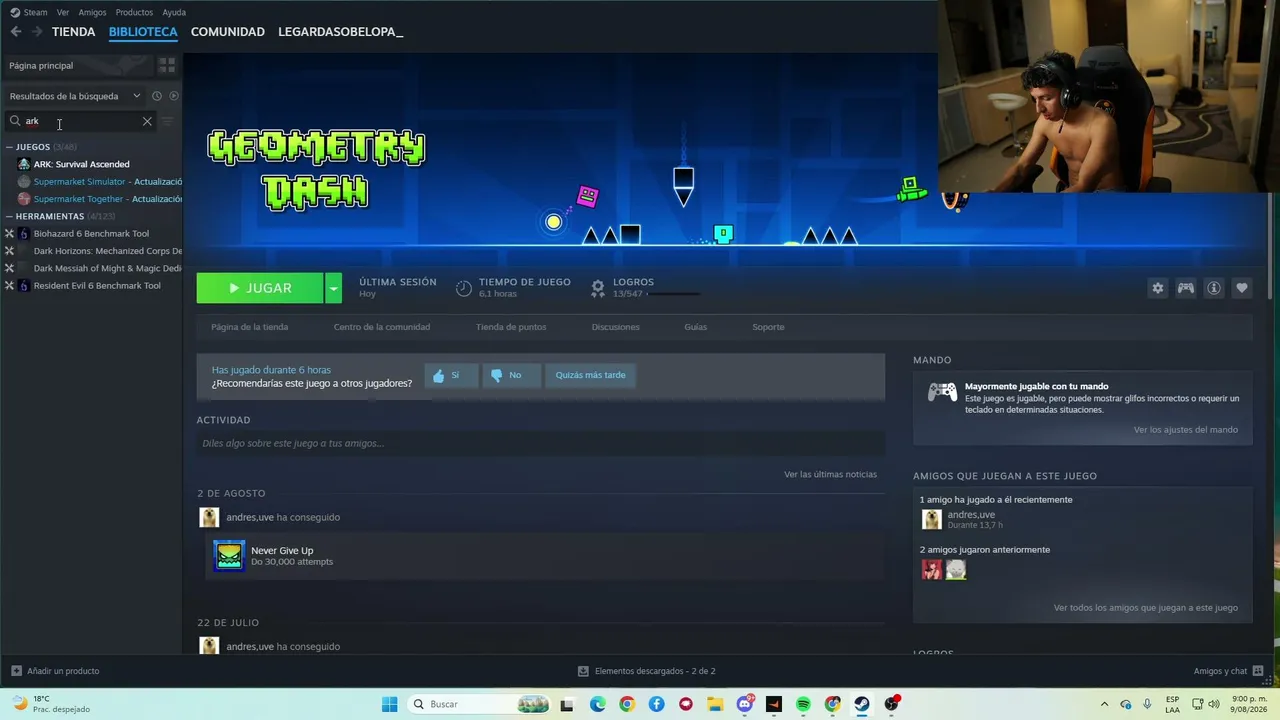Open Página de la tienda link
1280x720 pixels.
coord(250,327)
